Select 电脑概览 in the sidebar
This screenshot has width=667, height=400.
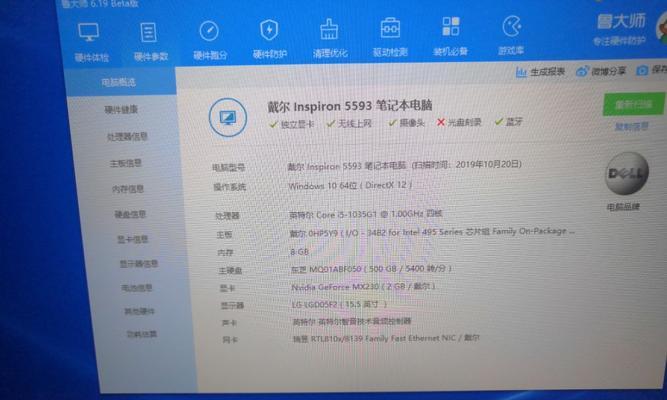pyautogui.click(x=118, y=82)
